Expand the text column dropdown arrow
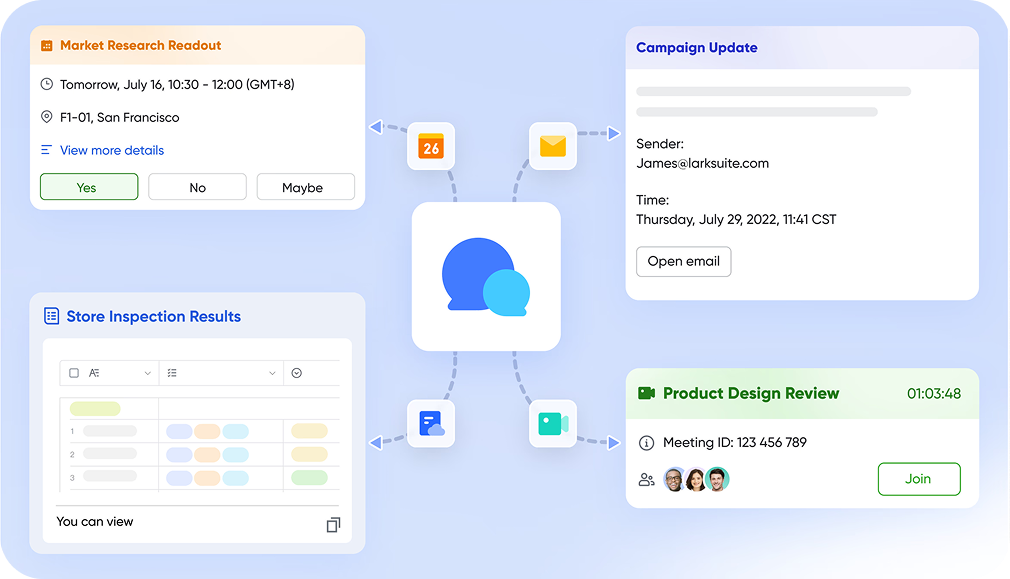This screenshot has width=1010, height=579. coord(148,373)
